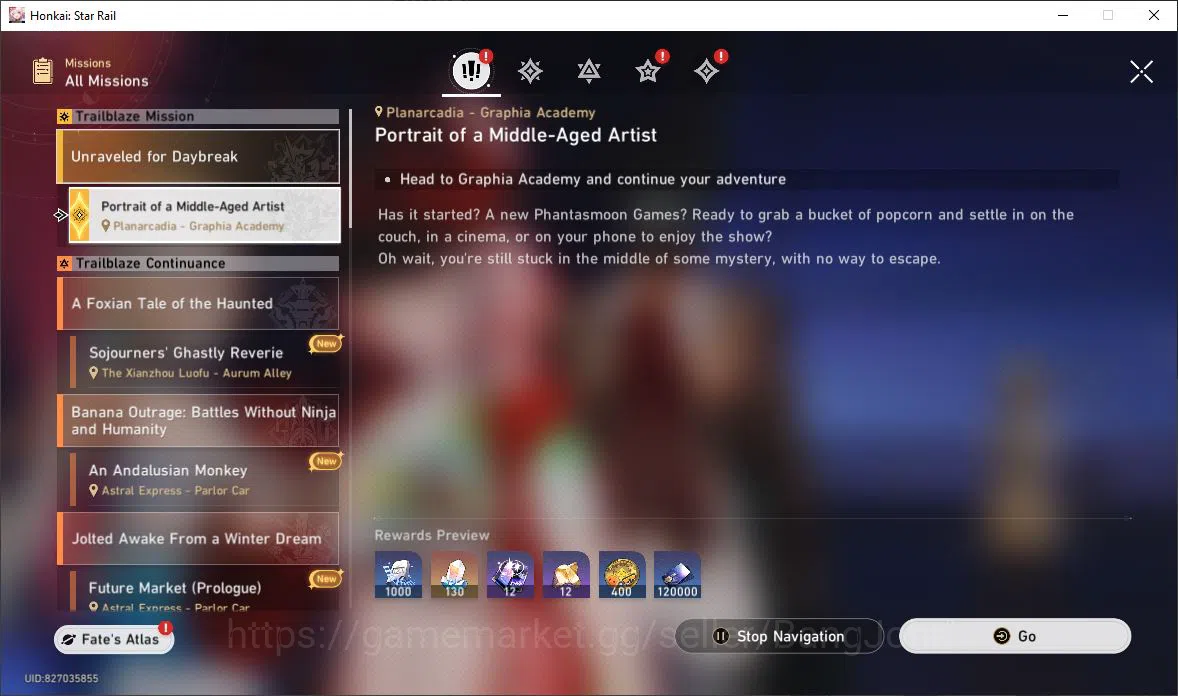Open the four-point diamond mission tab
The width and height of the screenshot is (1178, 696).
point(706,71)
